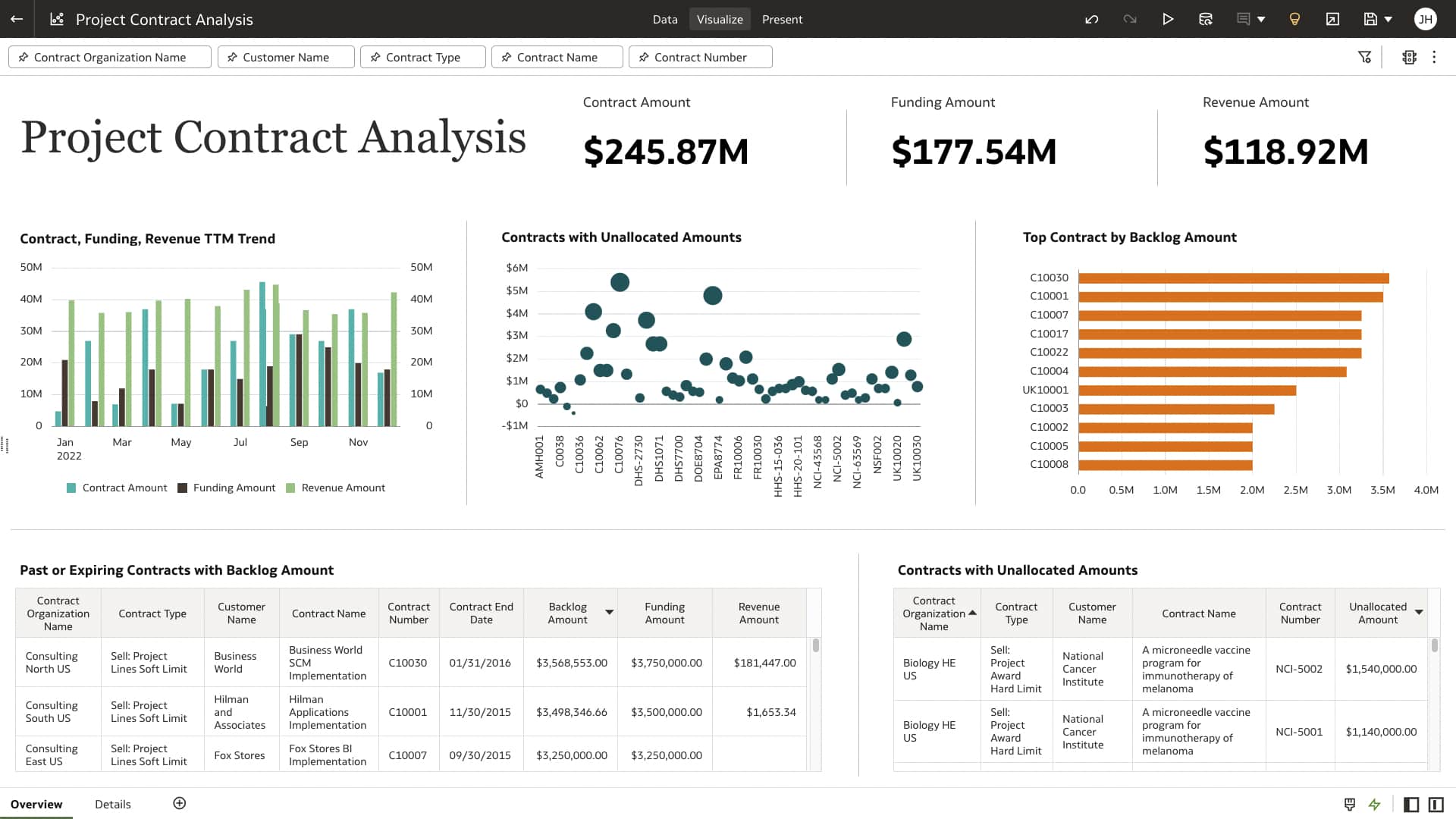Click the Present menu item
This screenshot has width=1456, height=819.
(783, 19)
